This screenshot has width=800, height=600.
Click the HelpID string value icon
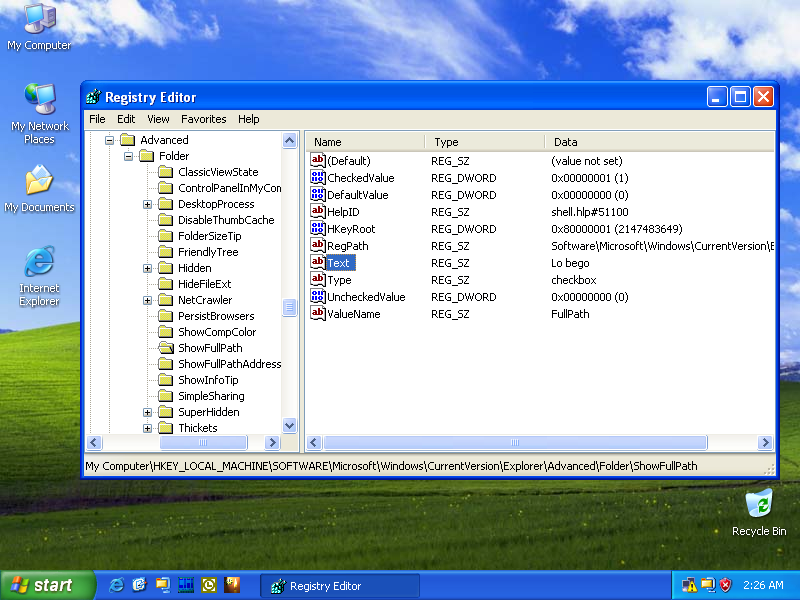tap(318, 212)
